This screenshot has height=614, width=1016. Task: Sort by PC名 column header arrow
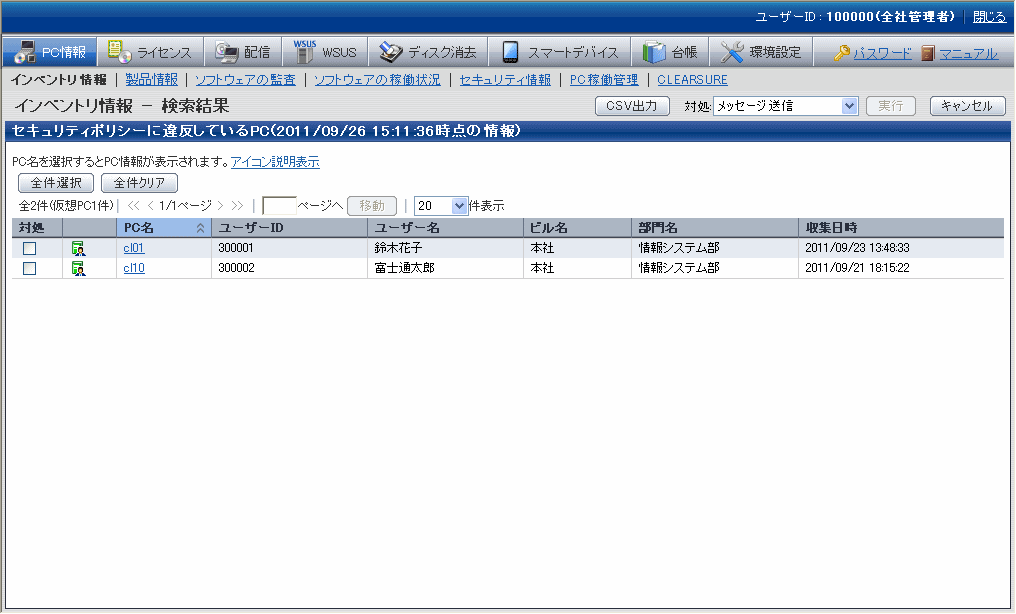tap(200, 228)
